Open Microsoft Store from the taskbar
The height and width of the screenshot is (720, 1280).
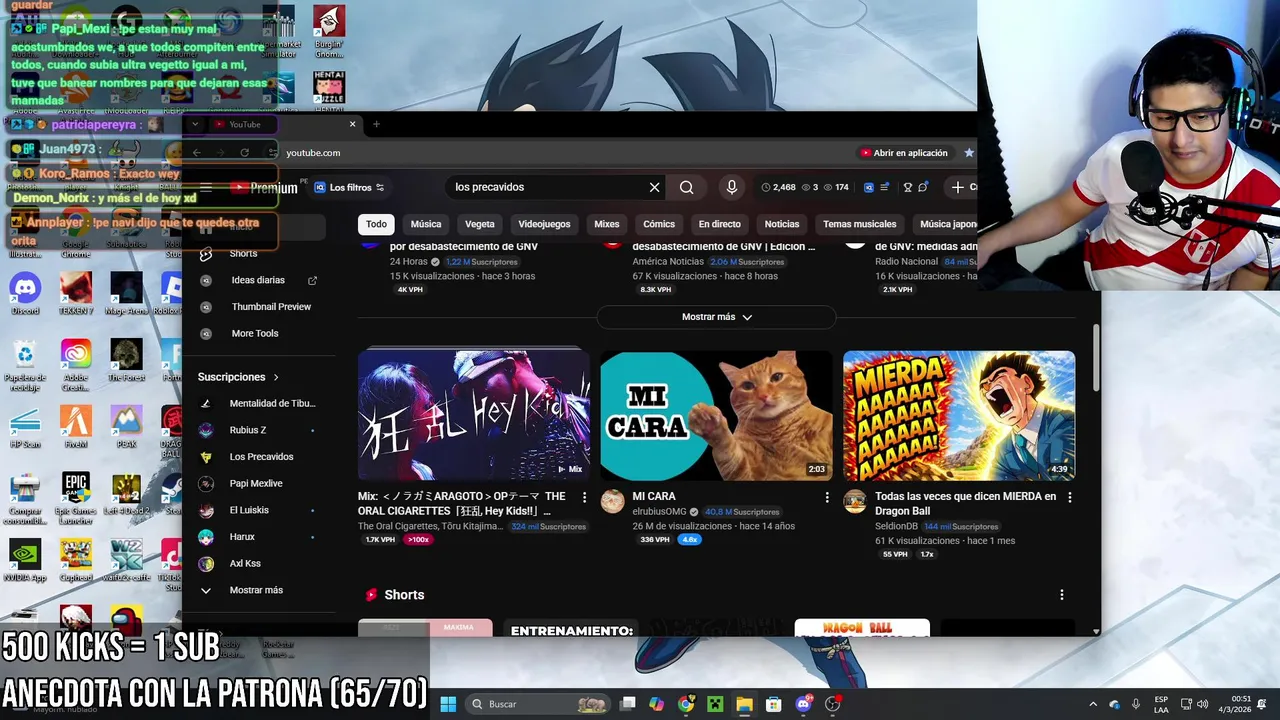[x=773, y=704]
